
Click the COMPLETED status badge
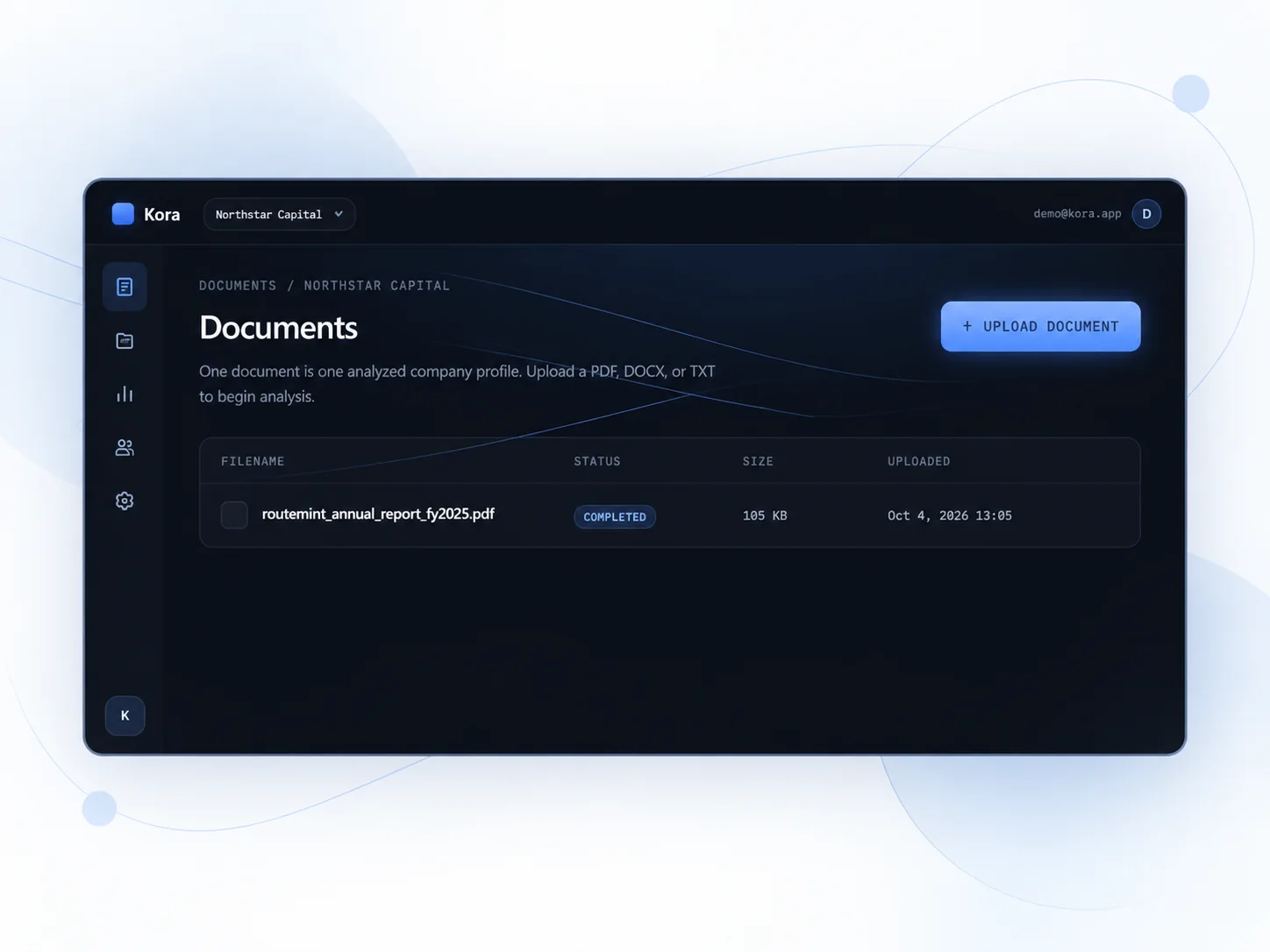pyautogui.click(x=615, y=517)
